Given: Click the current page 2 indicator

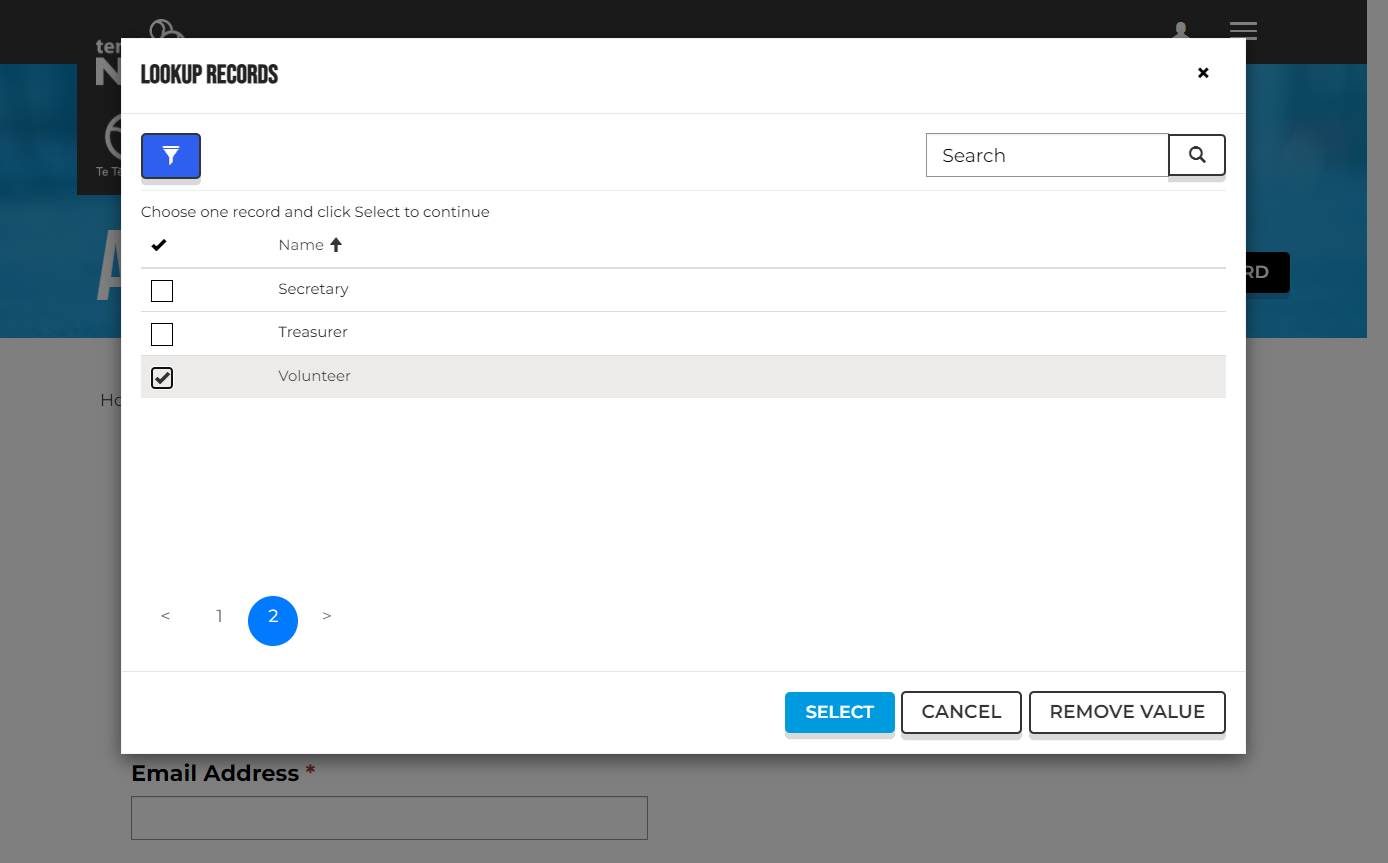Looking at the screenshot, I should tap(273, 621).
